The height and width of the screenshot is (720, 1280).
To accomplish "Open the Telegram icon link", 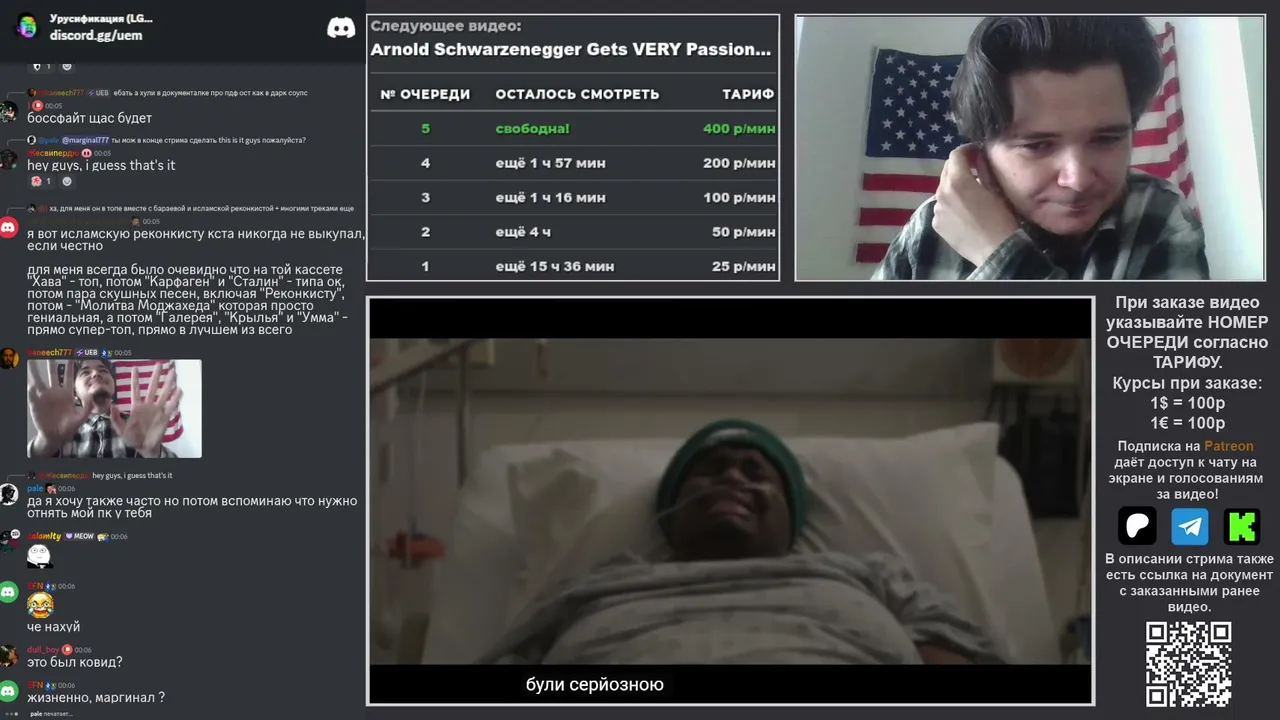I will 1190,526.
